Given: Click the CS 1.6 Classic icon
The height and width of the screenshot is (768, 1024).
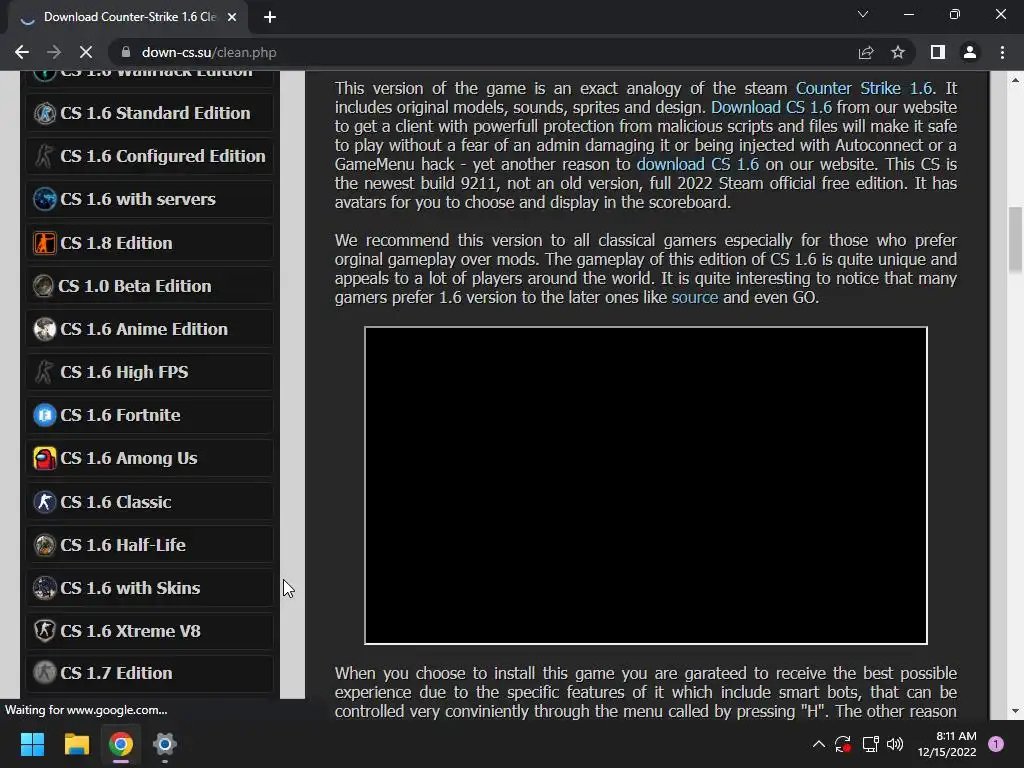Looking at the screenshot, I should pos(44,502).
